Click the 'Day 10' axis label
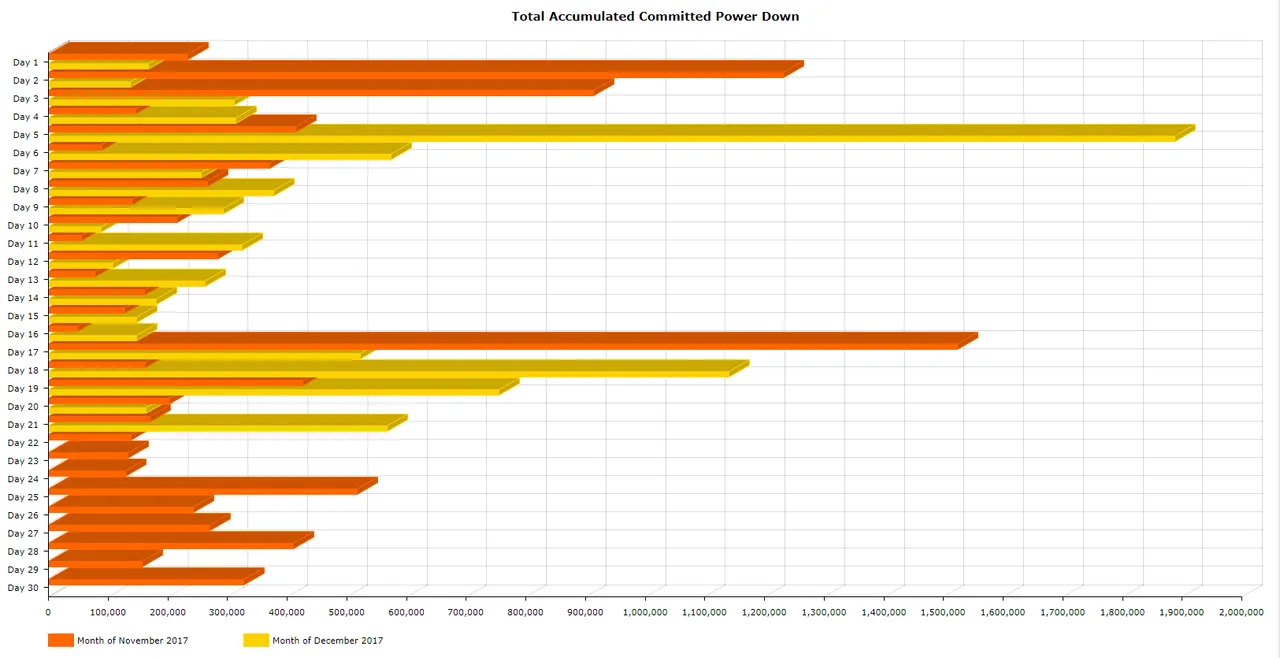This screenshot has width=1280, height=658. click(x=23, y=225)
